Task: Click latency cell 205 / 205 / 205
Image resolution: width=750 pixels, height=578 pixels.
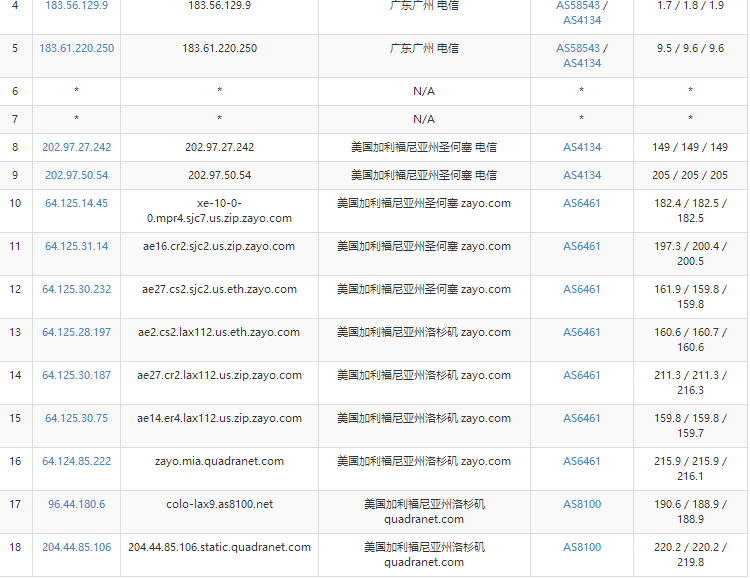Action: [690, 175]
